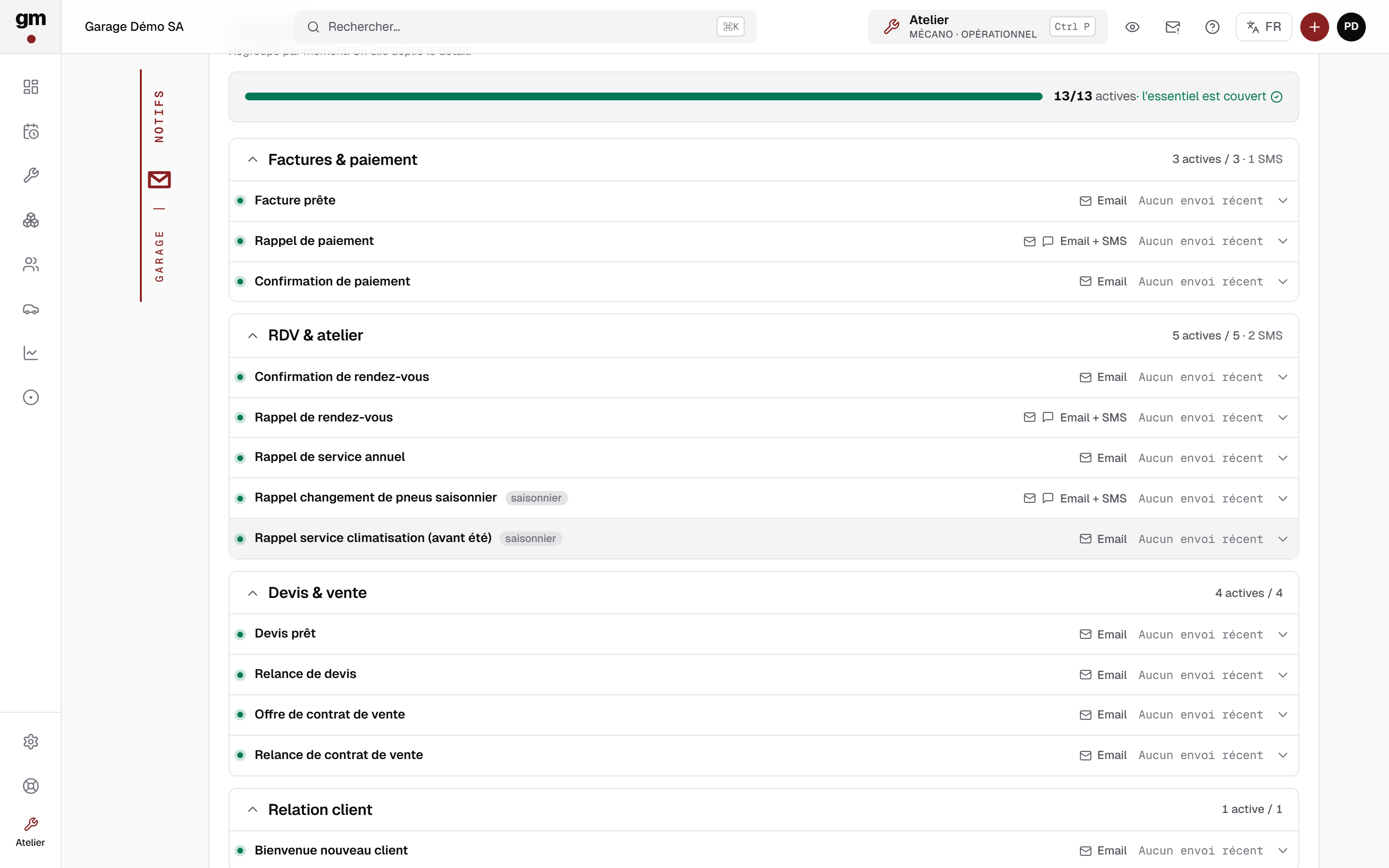Viewport: 1389px width, 868px height.
Task: Toggle Rappel de paiement active status dot
Action: tap(241, 241)
